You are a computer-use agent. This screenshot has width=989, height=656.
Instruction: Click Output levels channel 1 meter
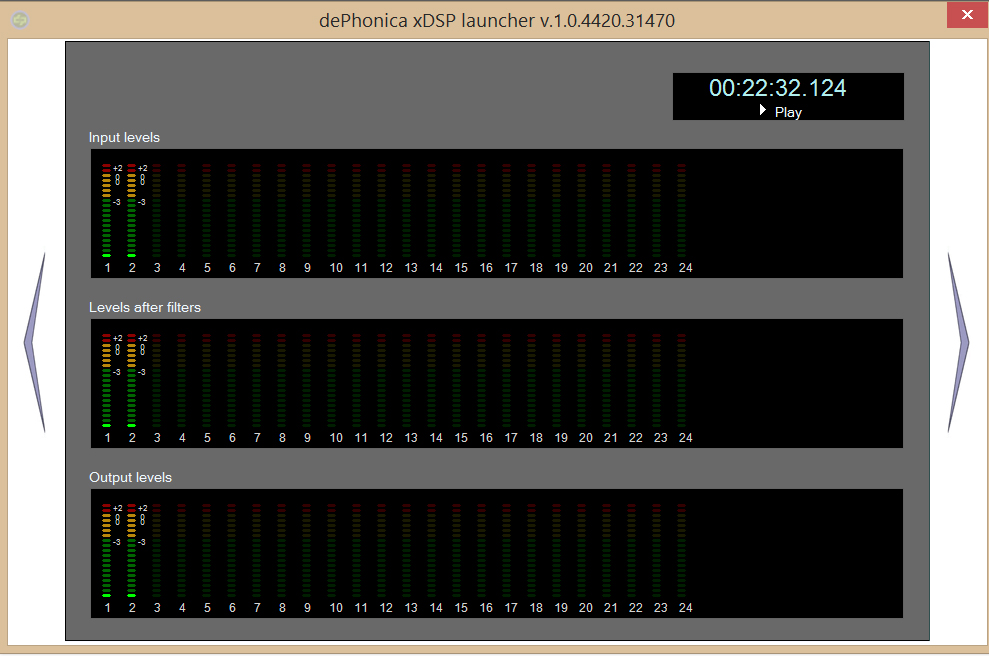(107, 550)
